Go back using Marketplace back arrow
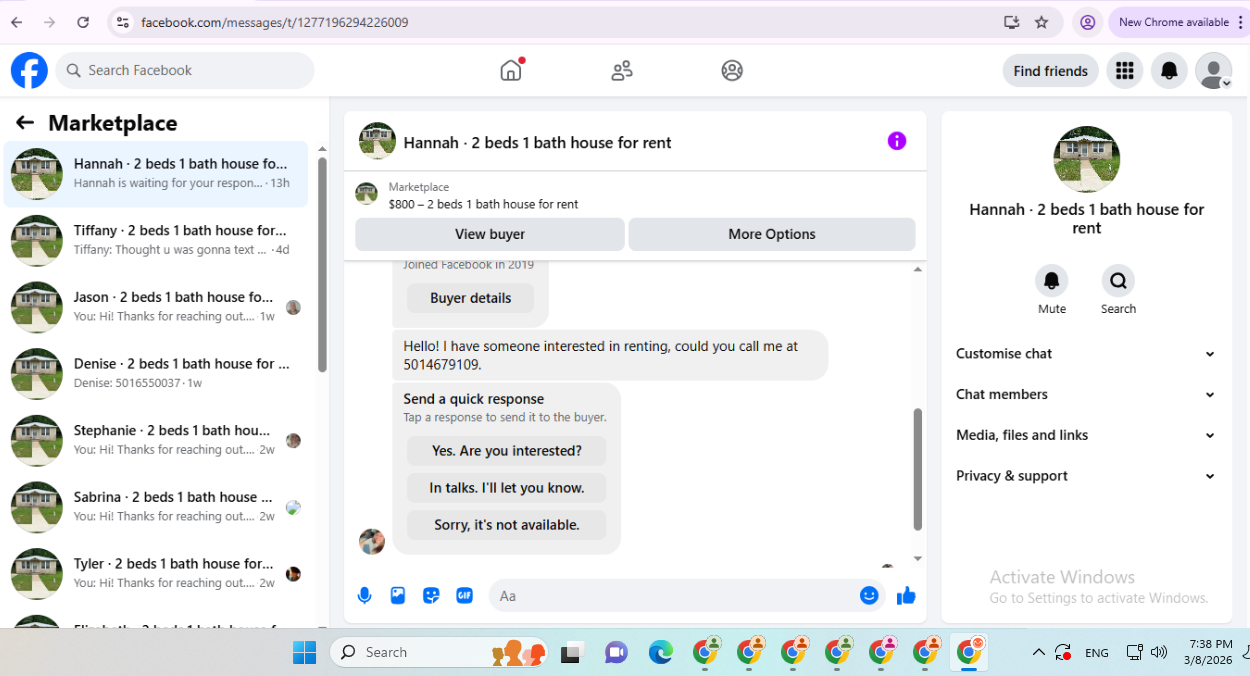1250x676 pixels. [x=25, y=123]
